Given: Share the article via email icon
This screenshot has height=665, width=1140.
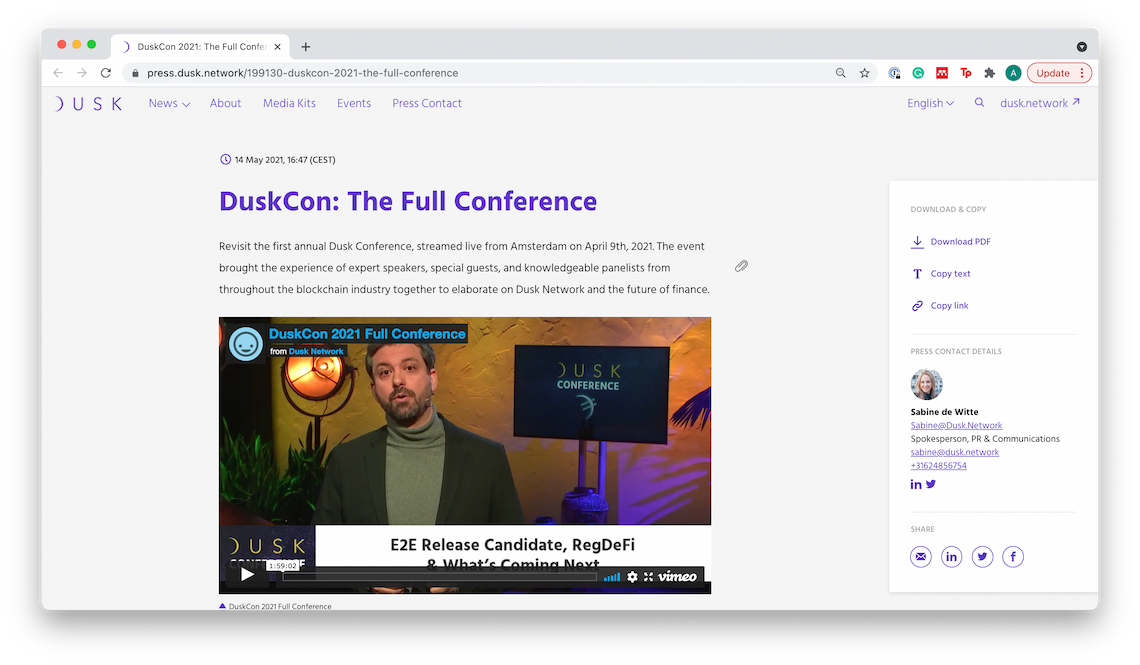Looking at the screenshot, I should (x=921, y=557).
